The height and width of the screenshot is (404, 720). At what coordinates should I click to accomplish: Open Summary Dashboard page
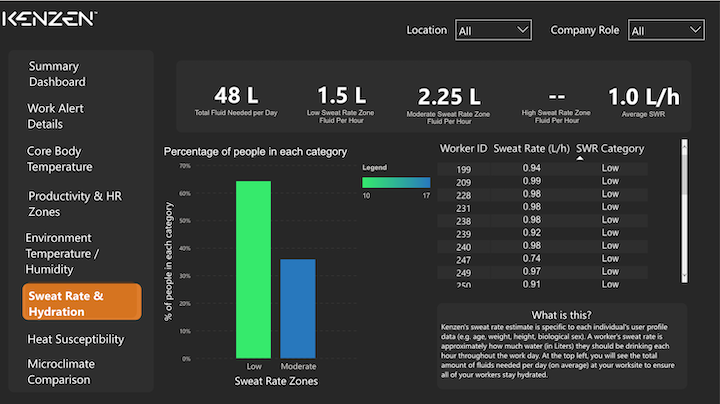pyautogui.click(x=57, y=74)
